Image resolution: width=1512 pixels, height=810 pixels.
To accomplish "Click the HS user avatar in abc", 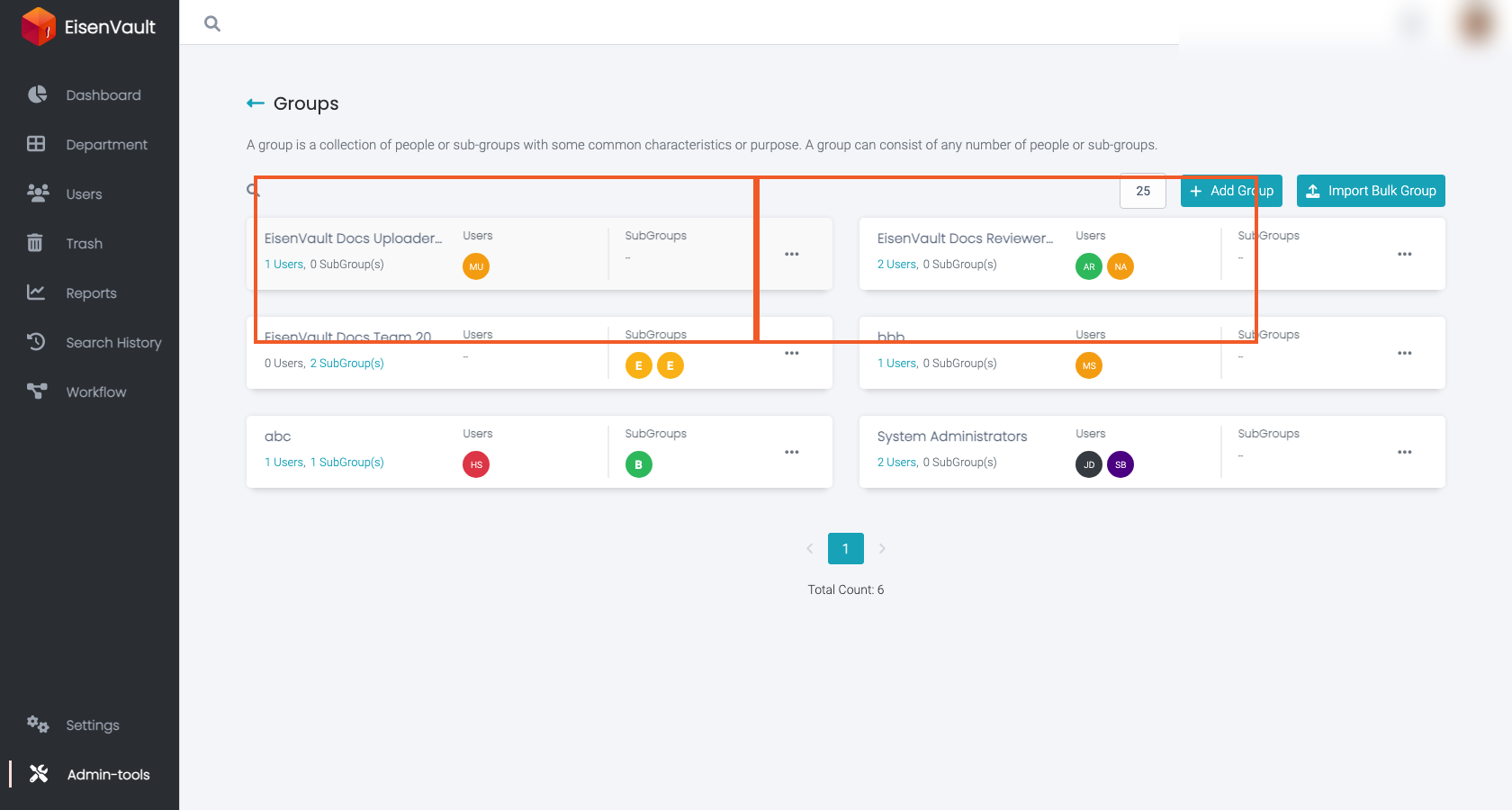I will click(476, 464).
